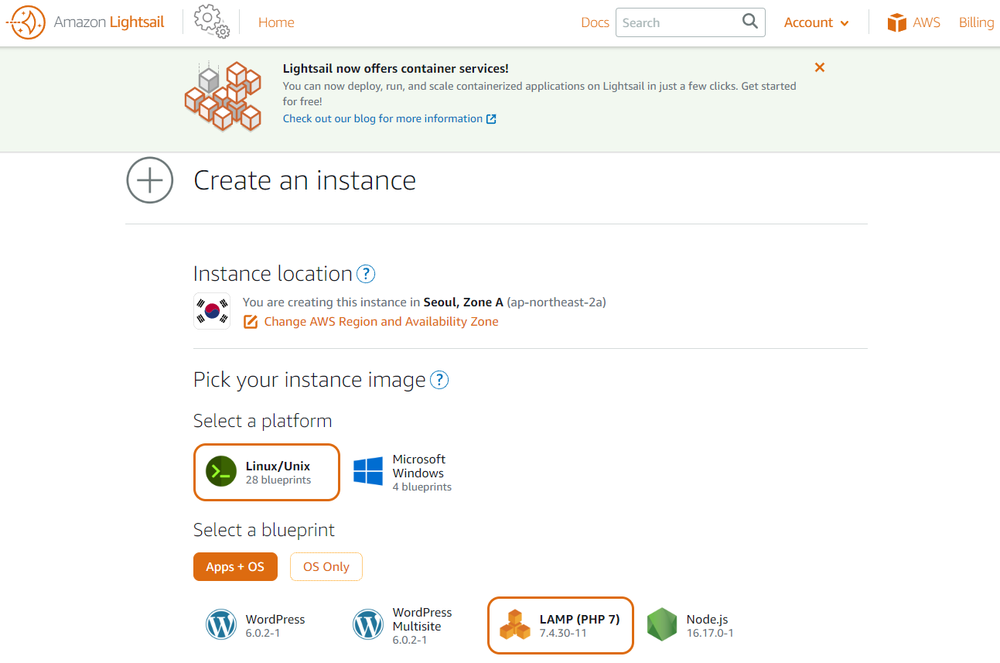Open the instance image help icon
The height and width of the screenshot is (663, 1000).
439,380
